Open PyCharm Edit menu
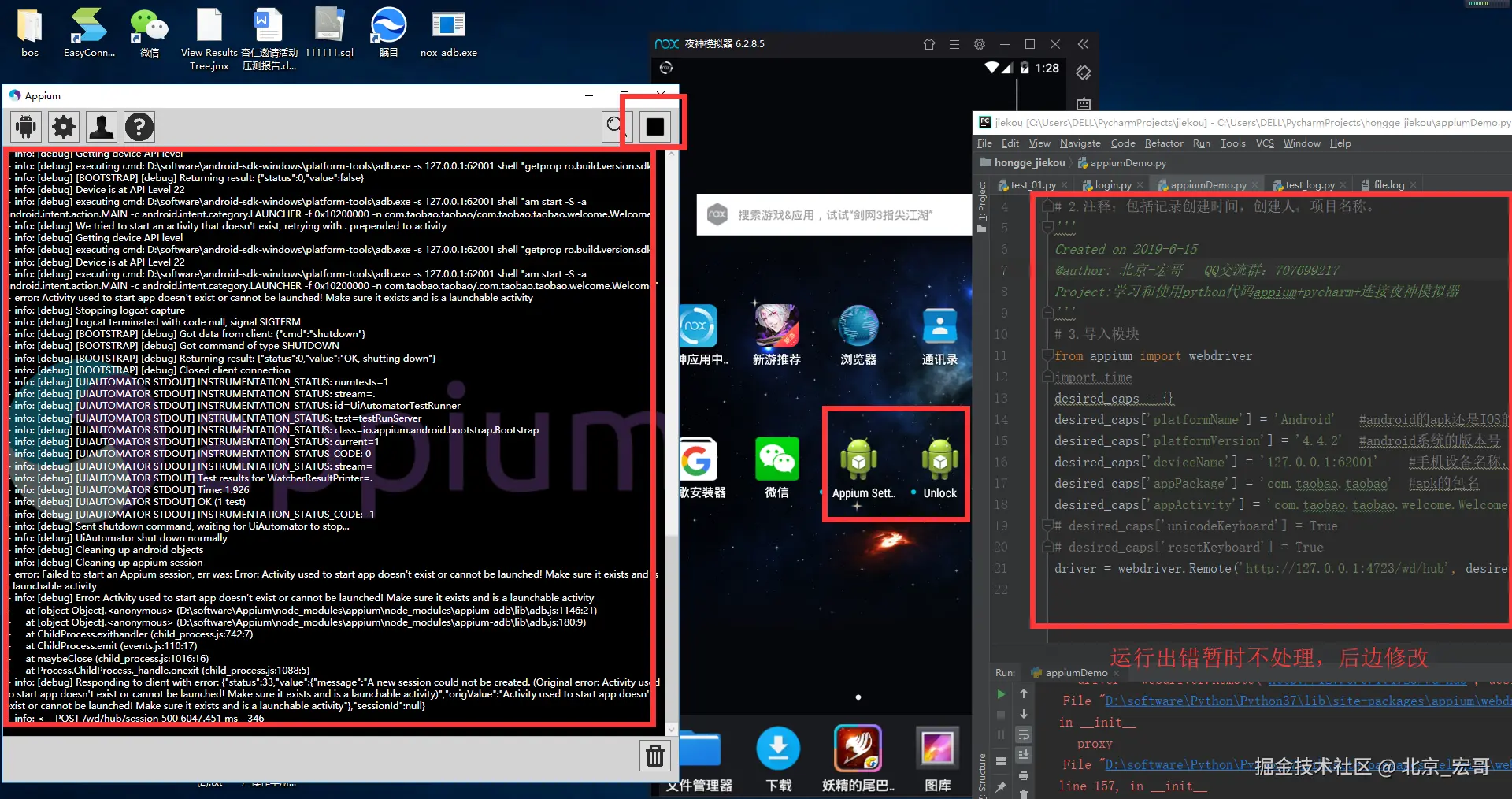Screen dimensions: 1512x799 coord(1010,143)
